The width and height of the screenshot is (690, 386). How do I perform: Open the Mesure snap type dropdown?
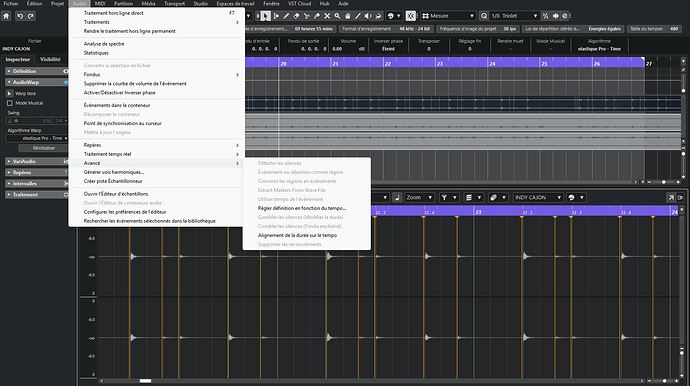pyautogui.click(x=448, y=16)
